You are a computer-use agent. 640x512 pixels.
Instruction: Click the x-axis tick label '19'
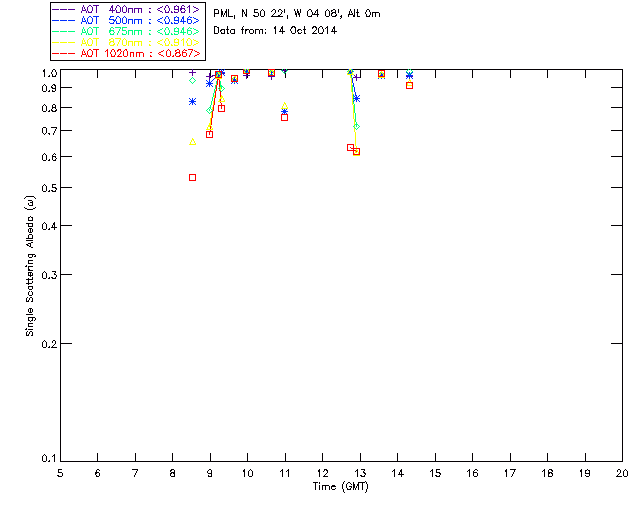pyautogui.click(x=585, y=473)
